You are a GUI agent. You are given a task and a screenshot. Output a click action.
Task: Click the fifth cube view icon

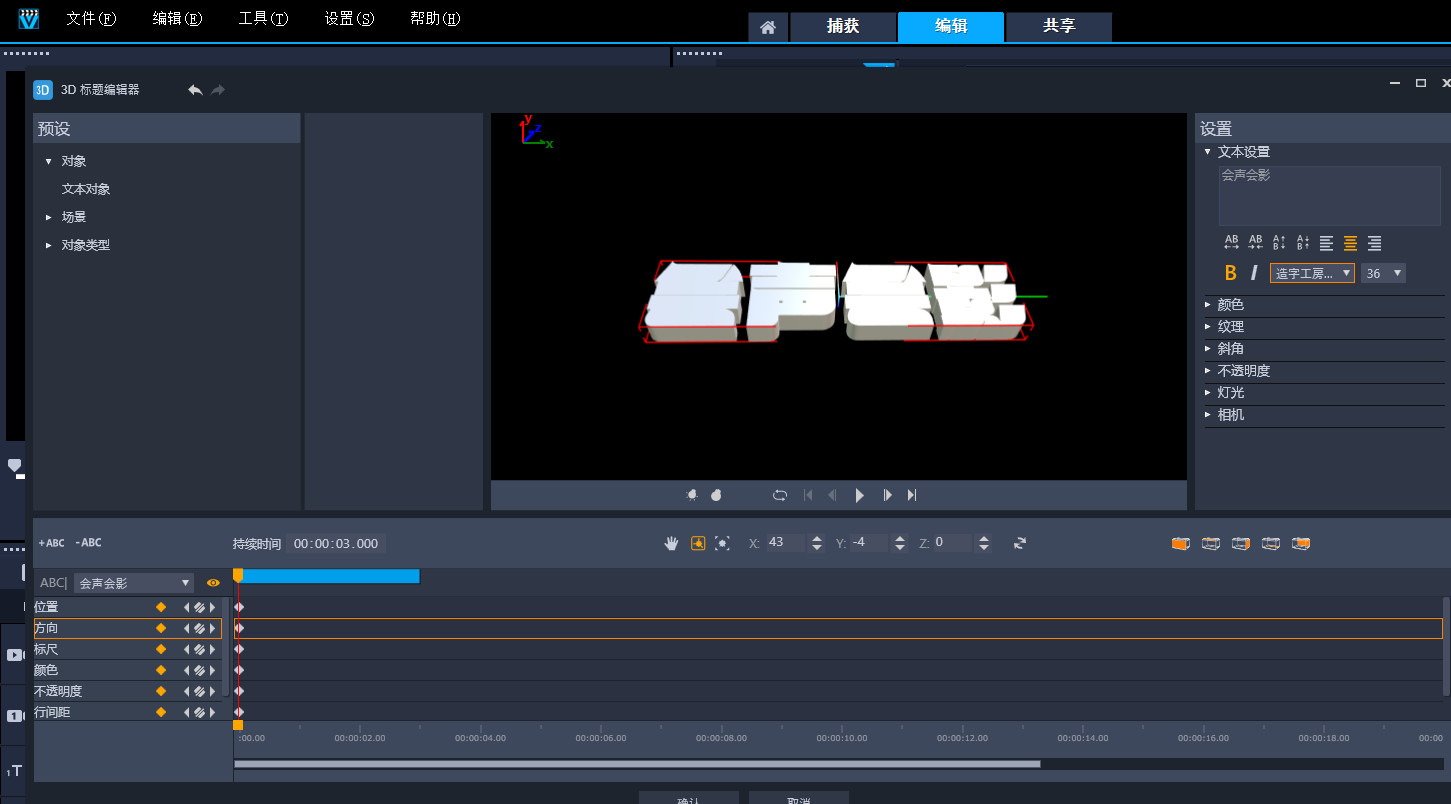pos(1301,543)
